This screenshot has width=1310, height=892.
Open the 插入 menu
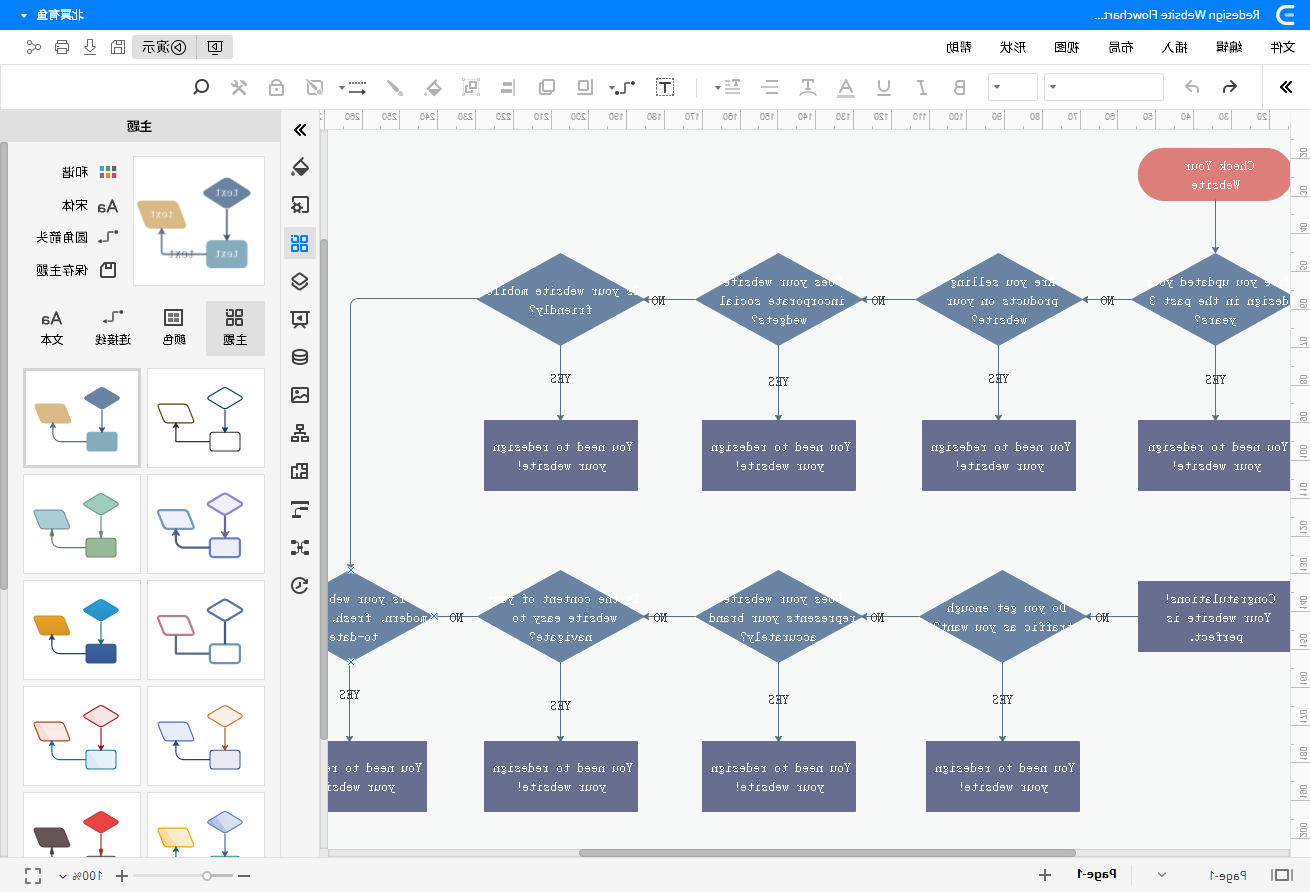(1175, 47)
